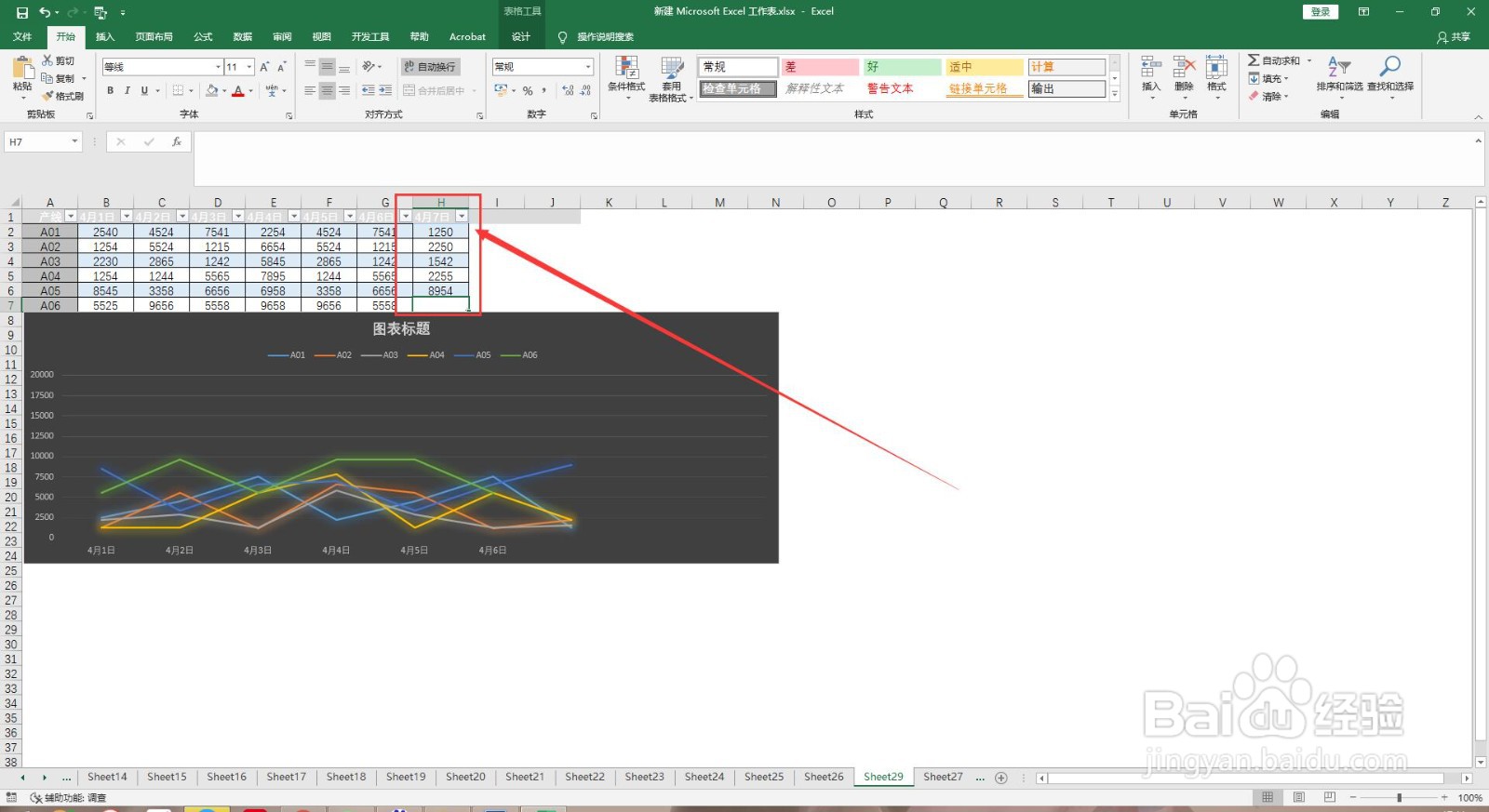
Task: Click the 填充 (Fill) button
Action: [x=1268, y=78]
